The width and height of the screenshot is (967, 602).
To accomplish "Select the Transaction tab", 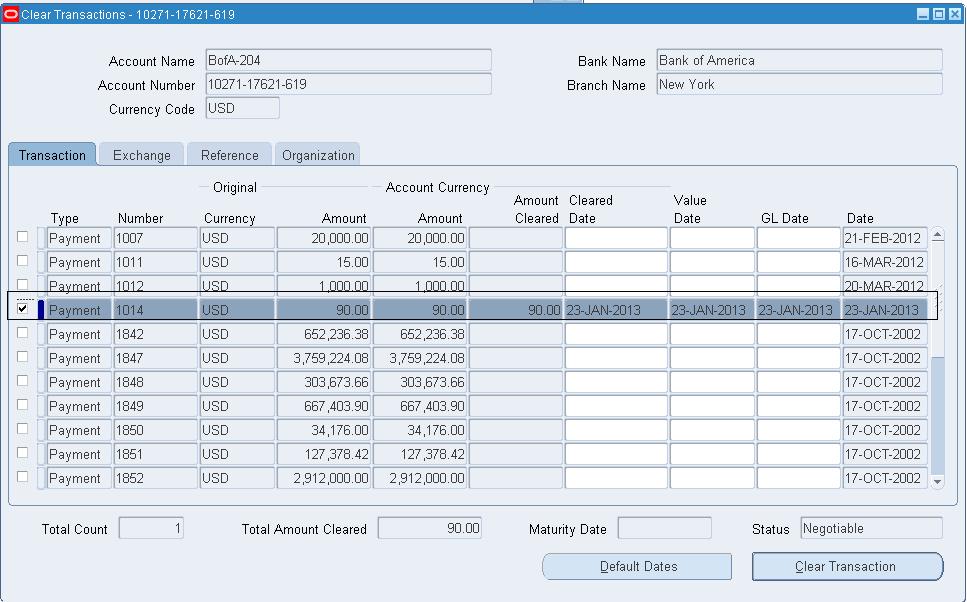I will [51, 154].
